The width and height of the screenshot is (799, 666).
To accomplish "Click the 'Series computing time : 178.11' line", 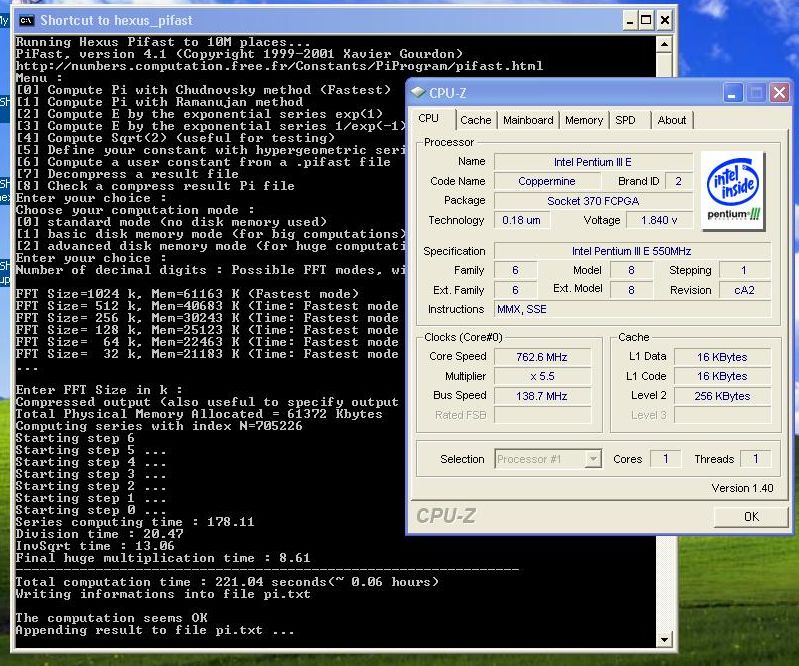I will 135,522.
